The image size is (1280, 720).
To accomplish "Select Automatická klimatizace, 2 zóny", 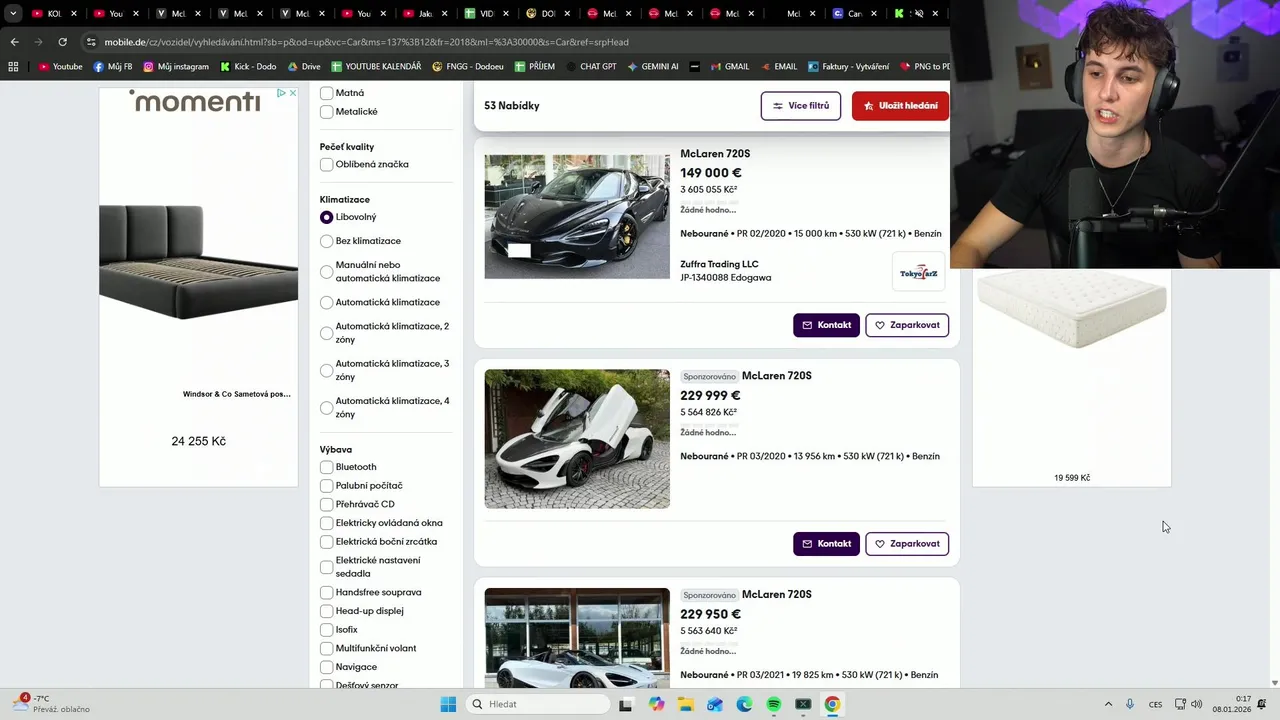I will click(326, 333).
